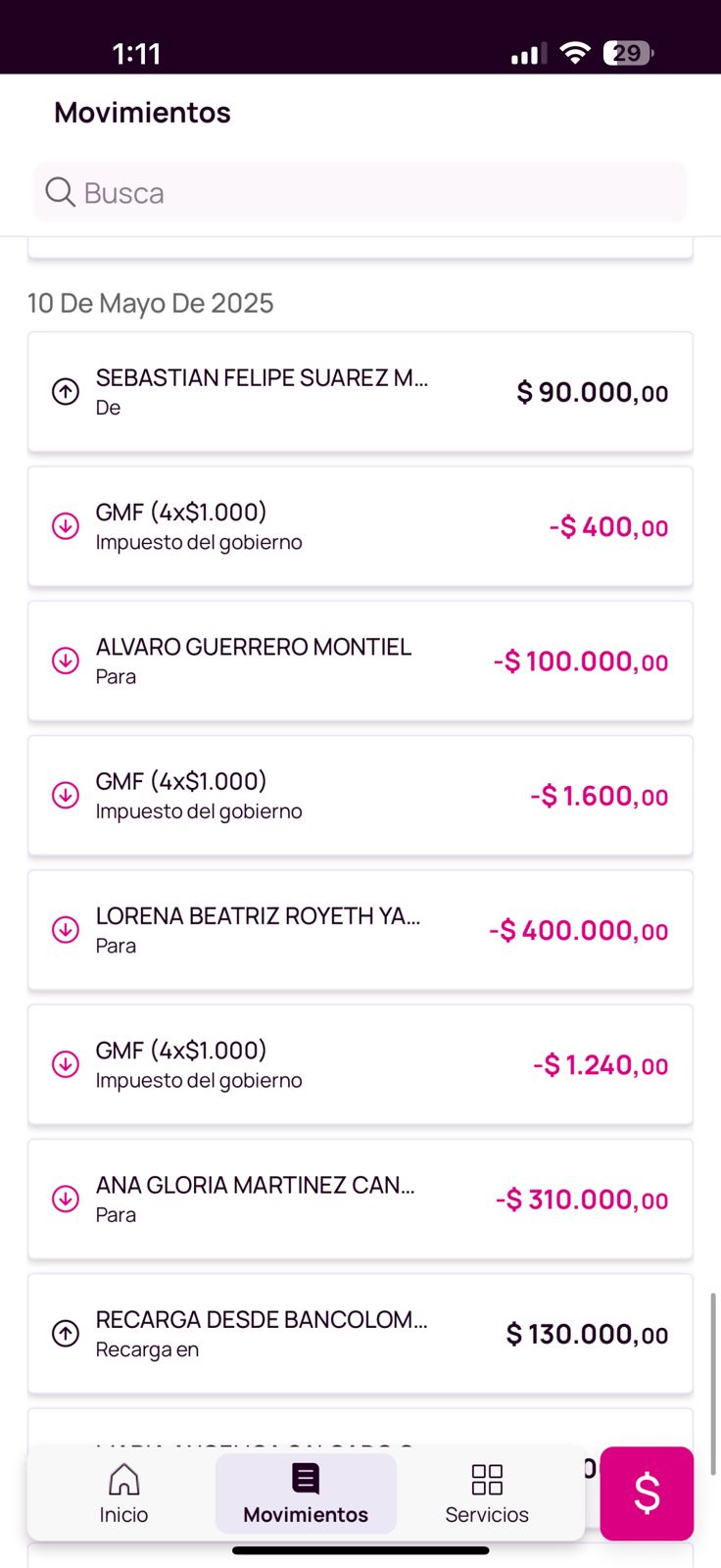Screen dimensions: 721x1568
Task: Open the $90.000,00 incoming transfer
Action: [592, 392]
